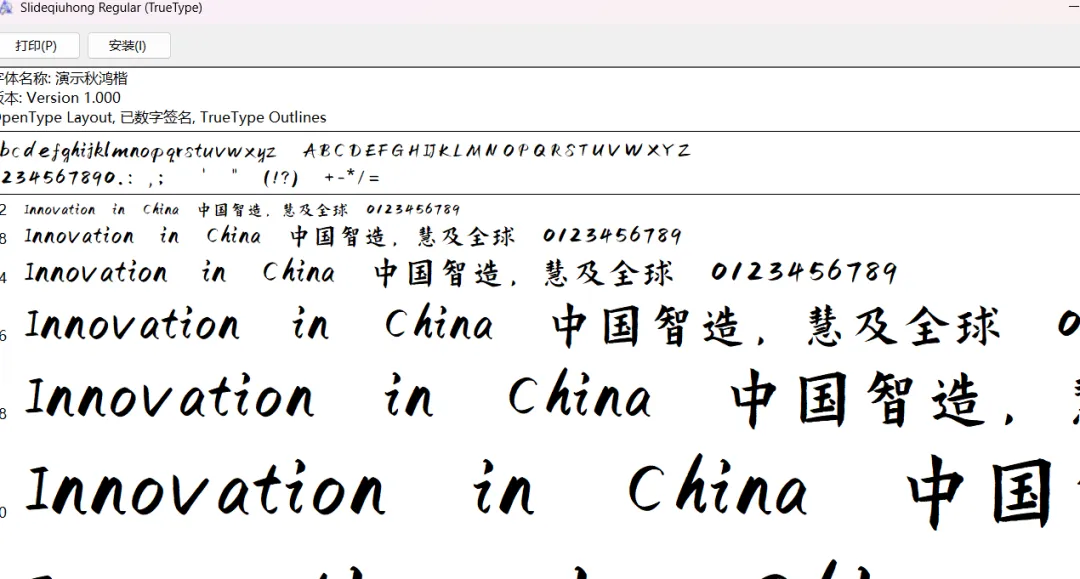1080x579 pixels.
Task: Click 慧及全球 in the fourth sample line
Action: 903,325
